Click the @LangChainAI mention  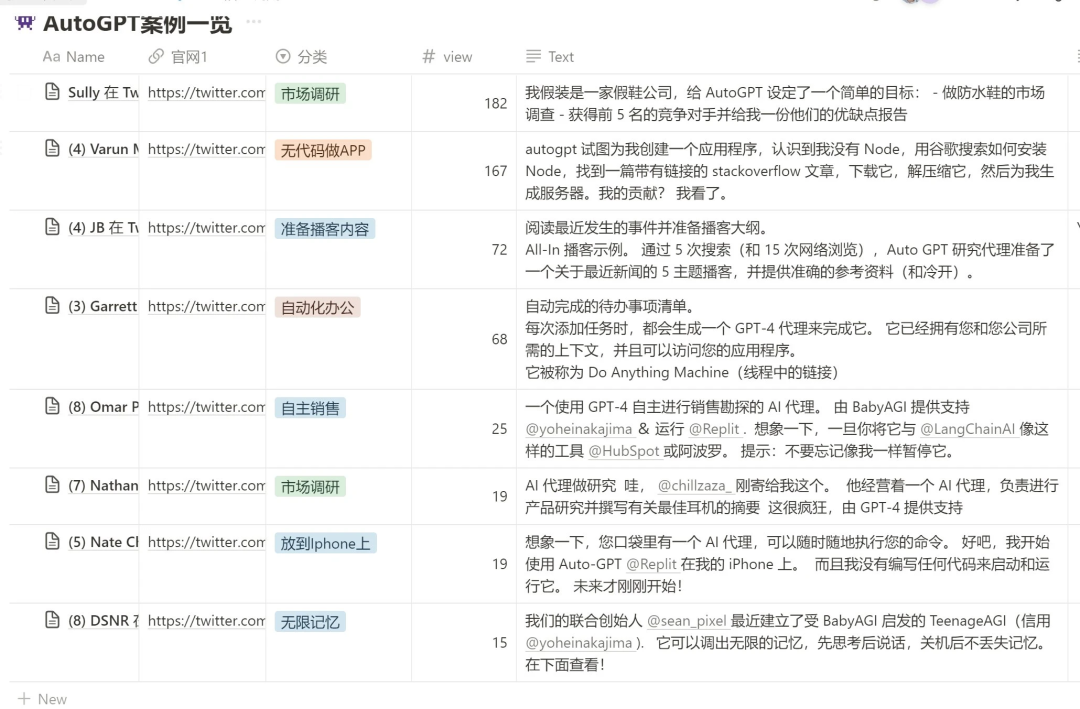pos(967,429)
